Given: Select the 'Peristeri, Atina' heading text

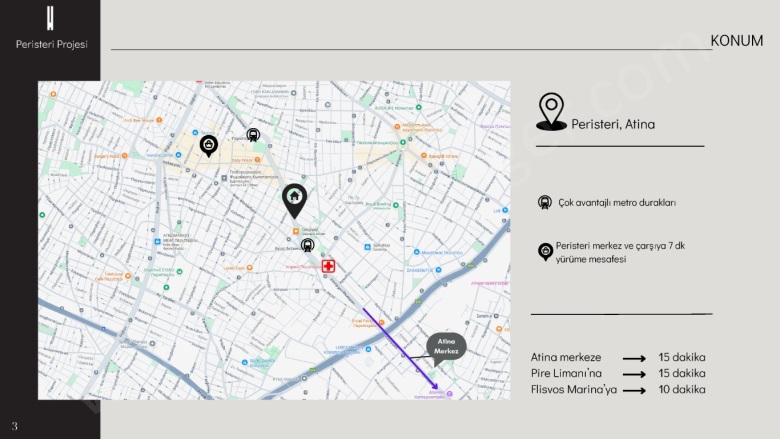Looking at the screenshot, I should point(613,125).
